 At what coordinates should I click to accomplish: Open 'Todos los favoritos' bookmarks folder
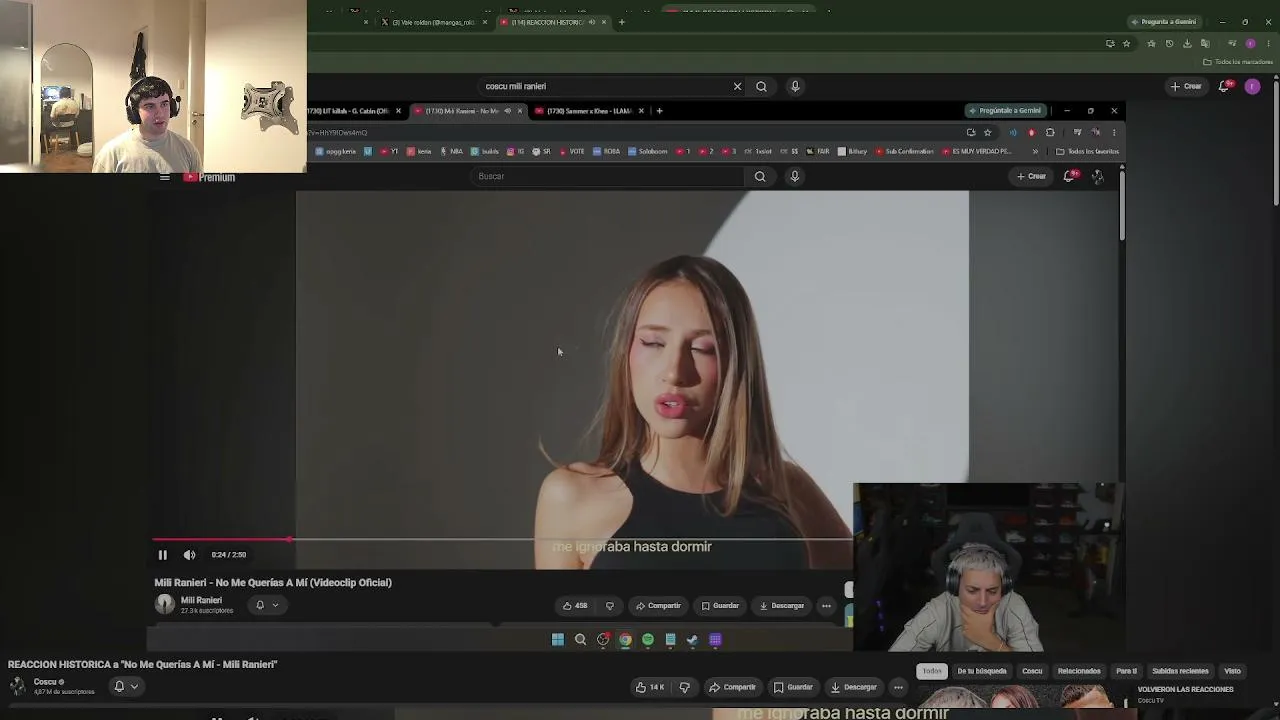click(1088, 152)
